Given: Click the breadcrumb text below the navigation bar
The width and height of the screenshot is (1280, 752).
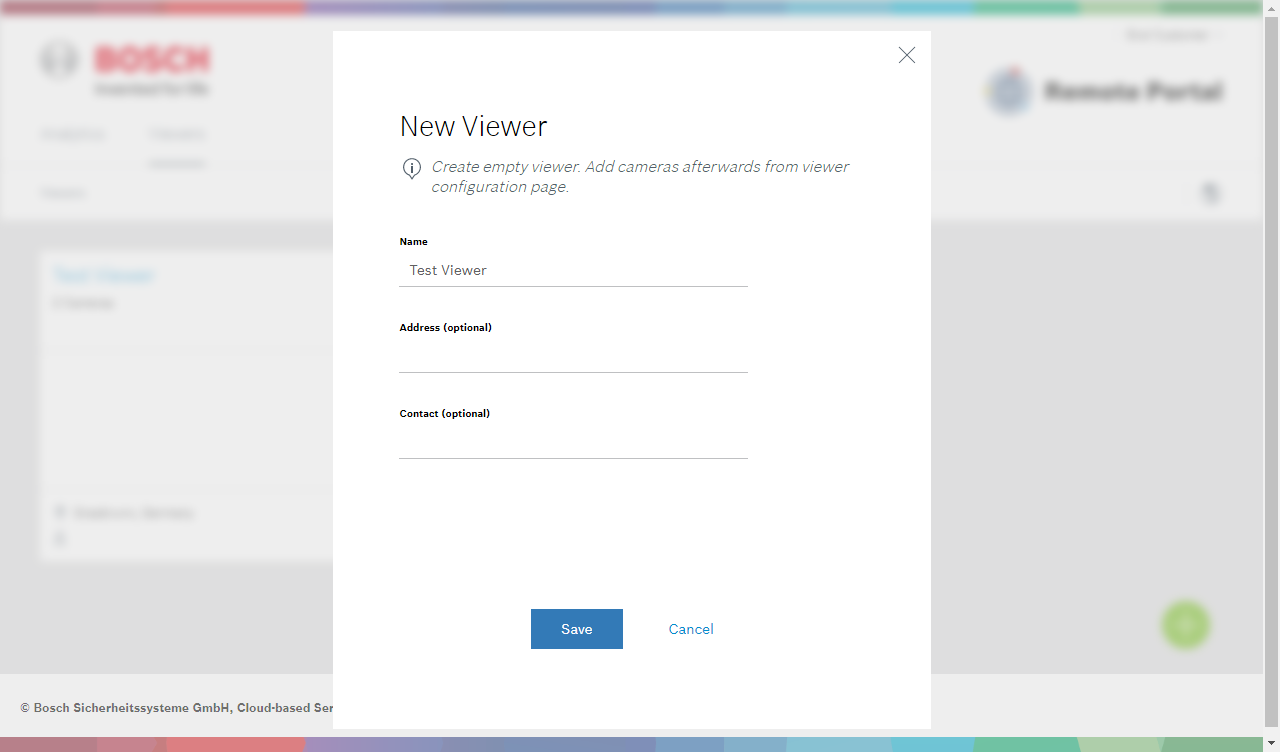Looking at the screenshot, I should [x=64, y=193].
